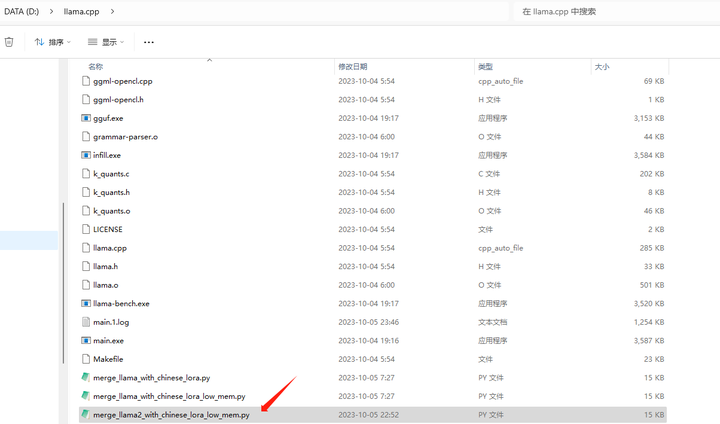The image size is (720, 424).
Task: Click the 文本文档 type cell
Action: (493, 322)
